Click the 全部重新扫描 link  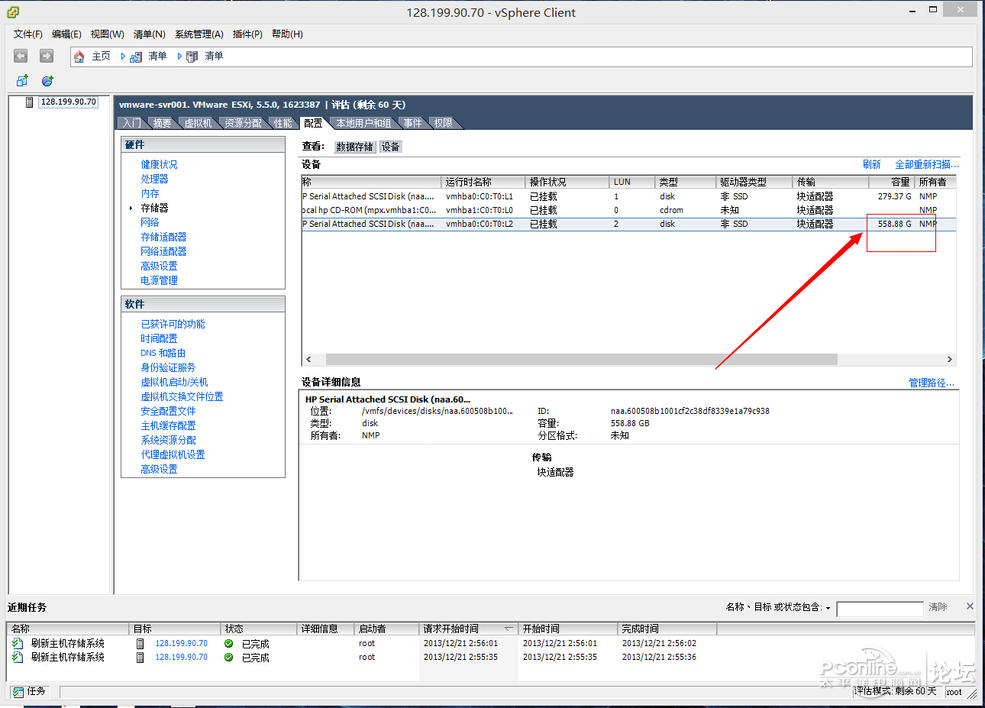[x=927, y=165]
